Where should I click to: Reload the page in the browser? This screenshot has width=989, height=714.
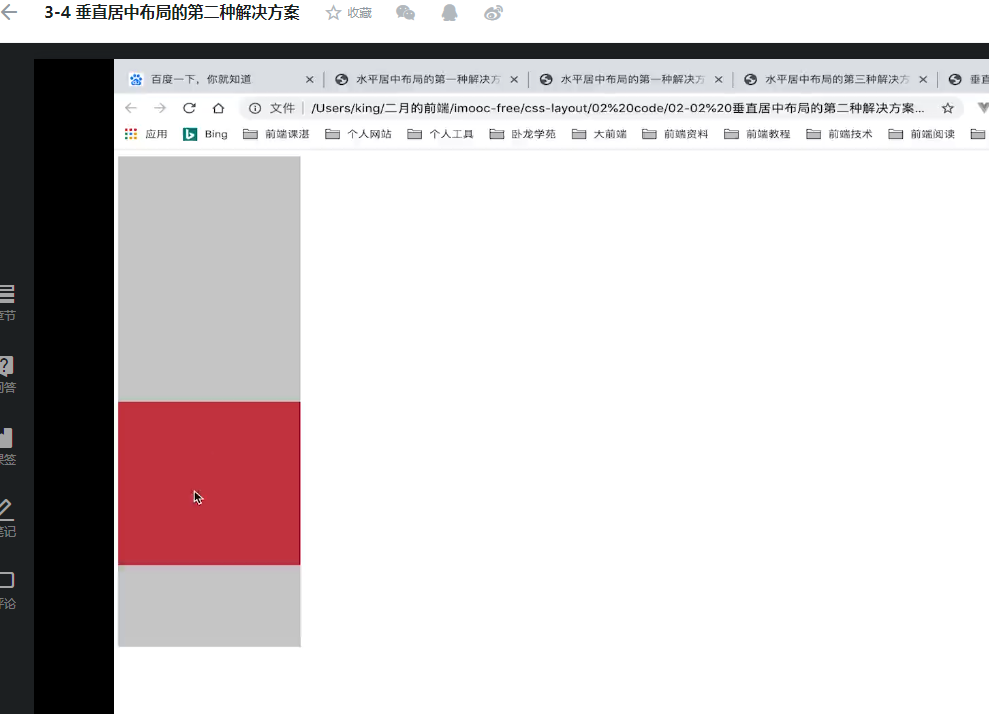coord(189,108)
